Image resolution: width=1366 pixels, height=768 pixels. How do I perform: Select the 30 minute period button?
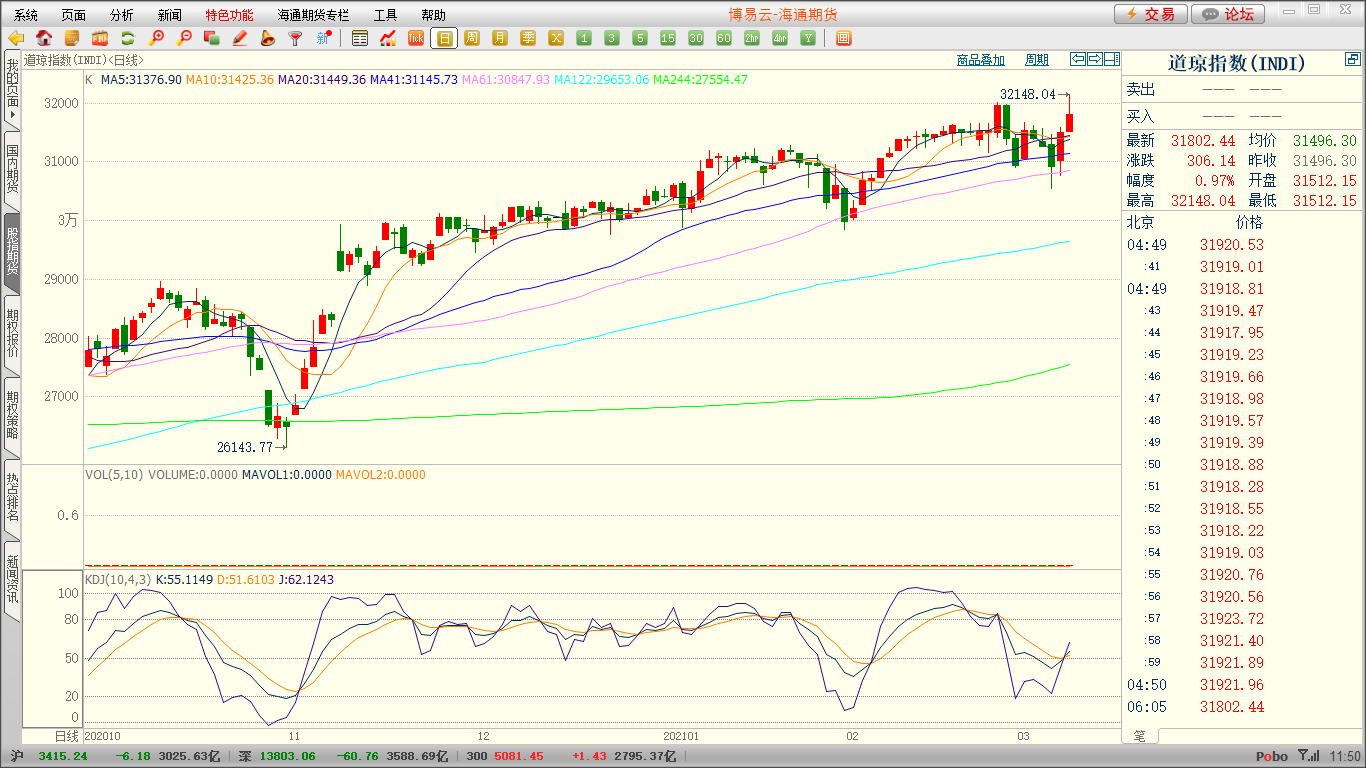[696, 38]
